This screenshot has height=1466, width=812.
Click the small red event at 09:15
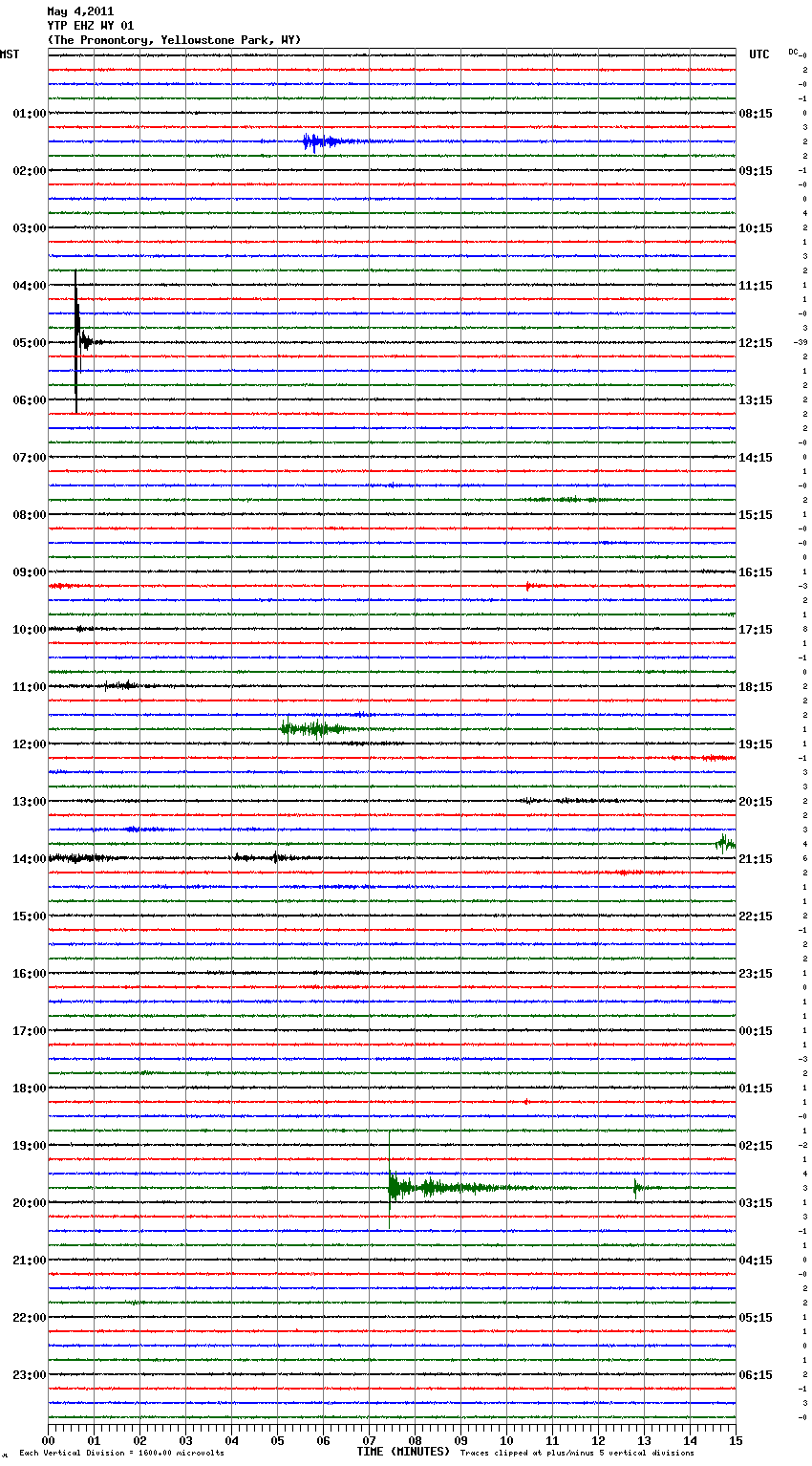530,586
